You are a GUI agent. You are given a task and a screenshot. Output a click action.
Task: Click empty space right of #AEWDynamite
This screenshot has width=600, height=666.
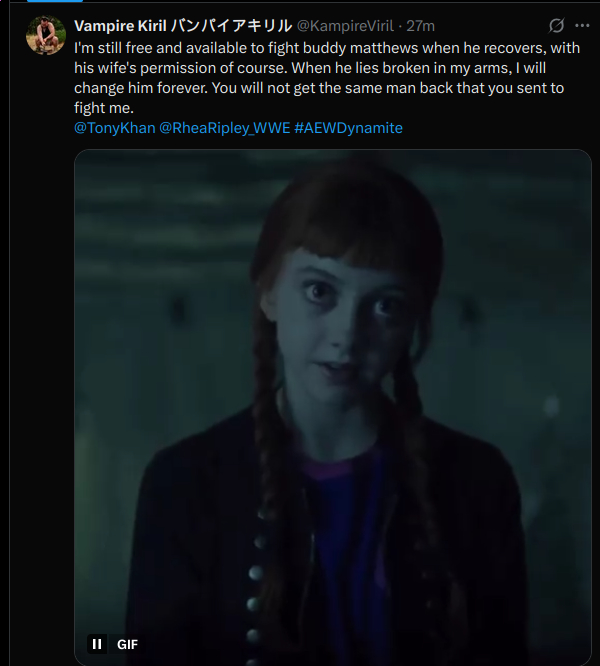pyautogui.click(x=500, y=128)
